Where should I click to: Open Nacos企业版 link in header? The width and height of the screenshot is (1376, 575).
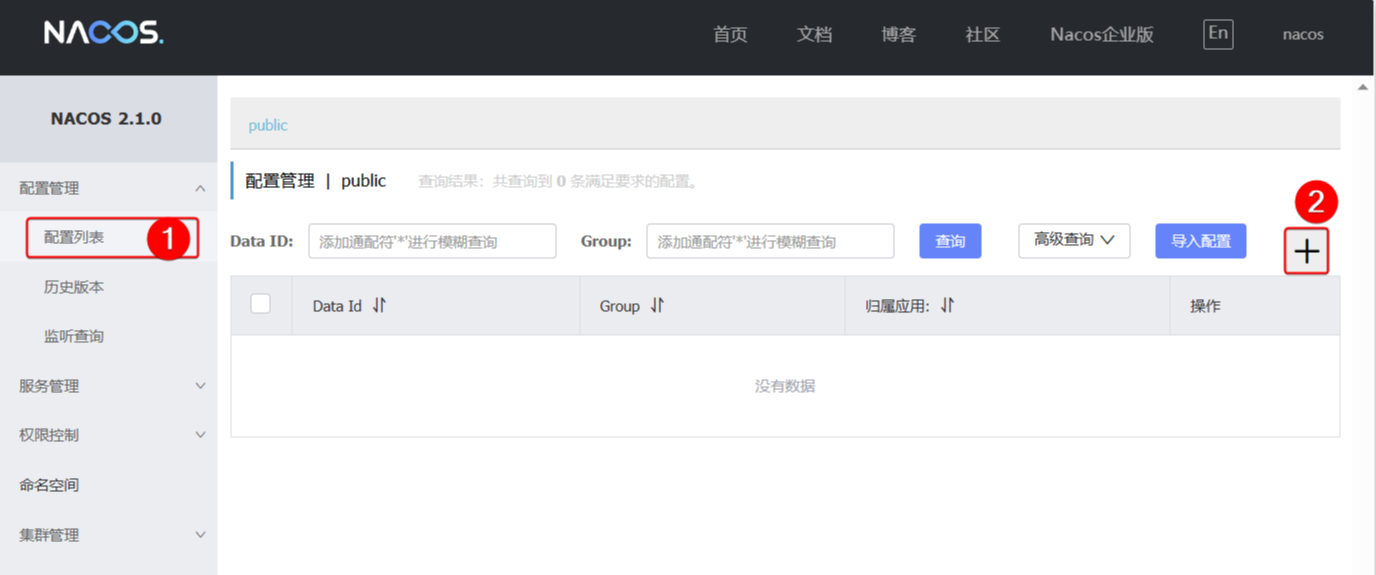1102,34
